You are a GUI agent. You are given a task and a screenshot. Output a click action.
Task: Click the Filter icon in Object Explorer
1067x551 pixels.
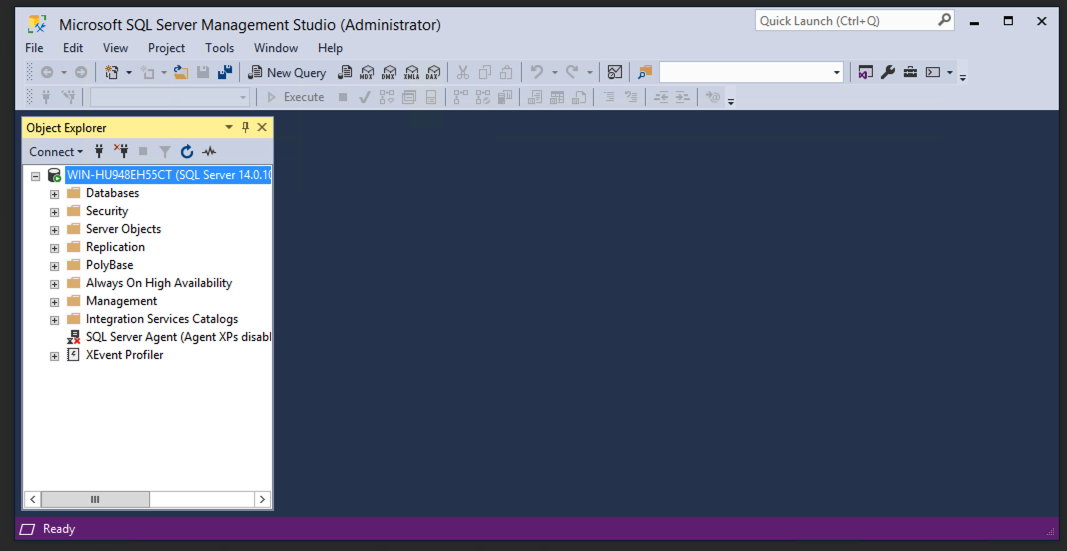point(165,151)
